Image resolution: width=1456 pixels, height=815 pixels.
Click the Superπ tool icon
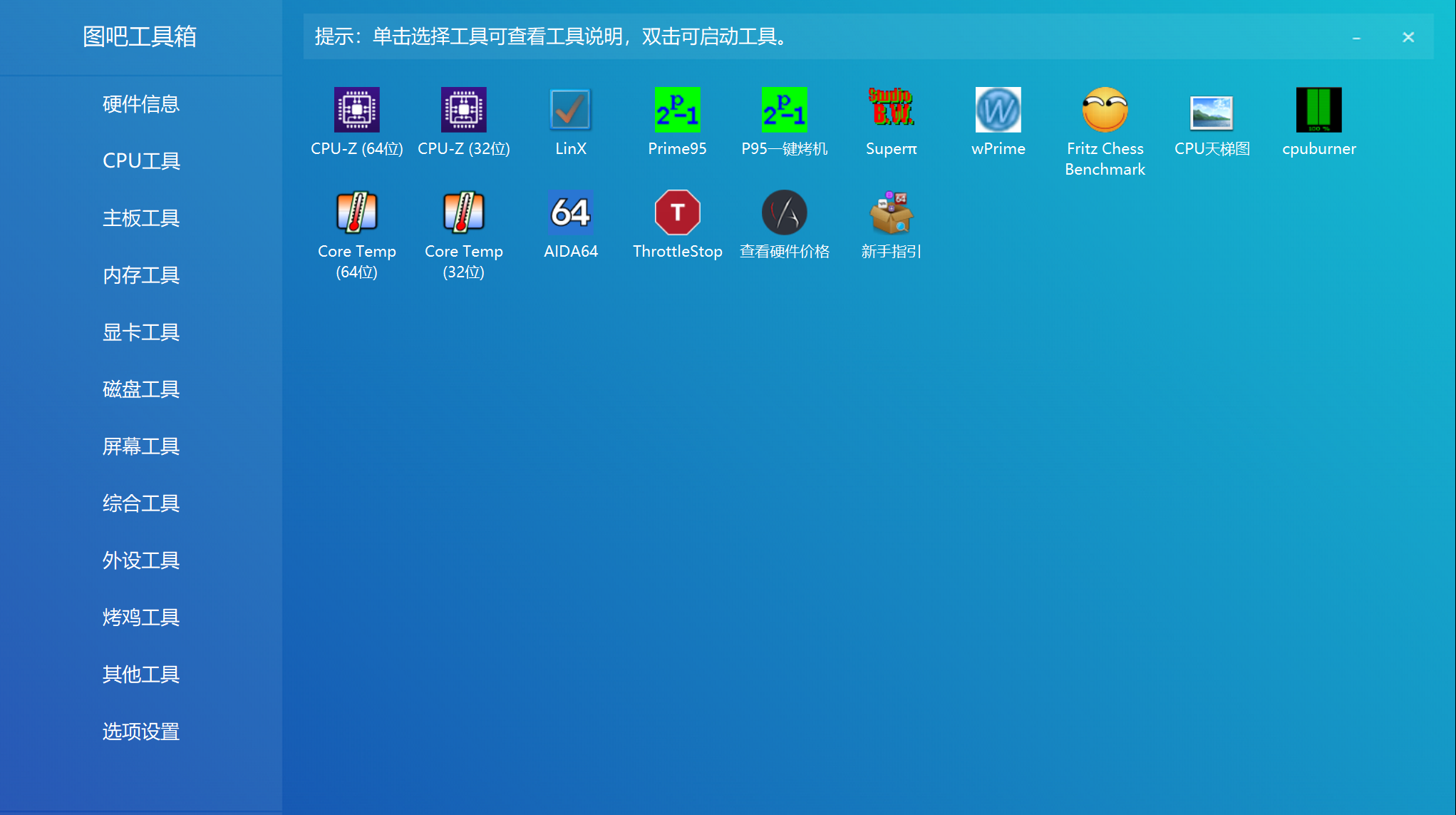tap(891, 110)
